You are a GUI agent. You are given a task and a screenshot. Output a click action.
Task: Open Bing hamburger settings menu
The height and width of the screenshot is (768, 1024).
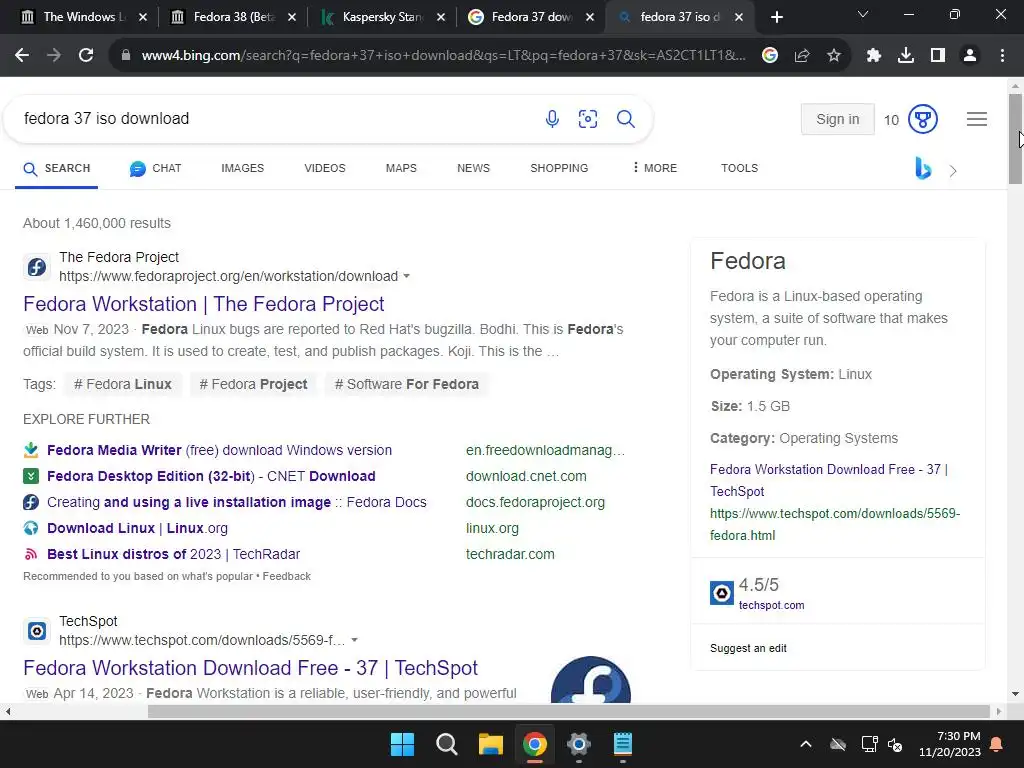(x=977, y=119)
